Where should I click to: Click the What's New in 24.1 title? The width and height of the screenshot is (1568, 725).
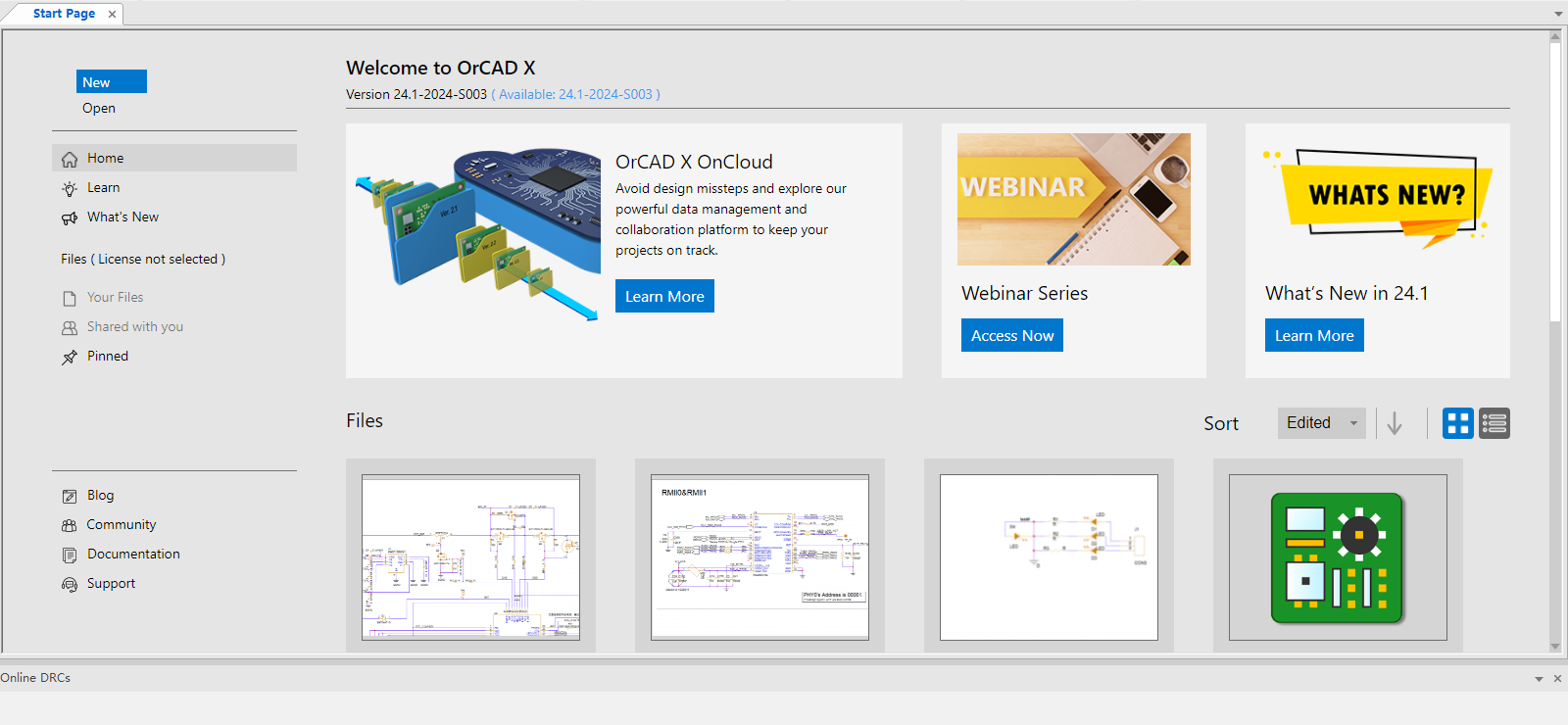[x=1347, y=293]
